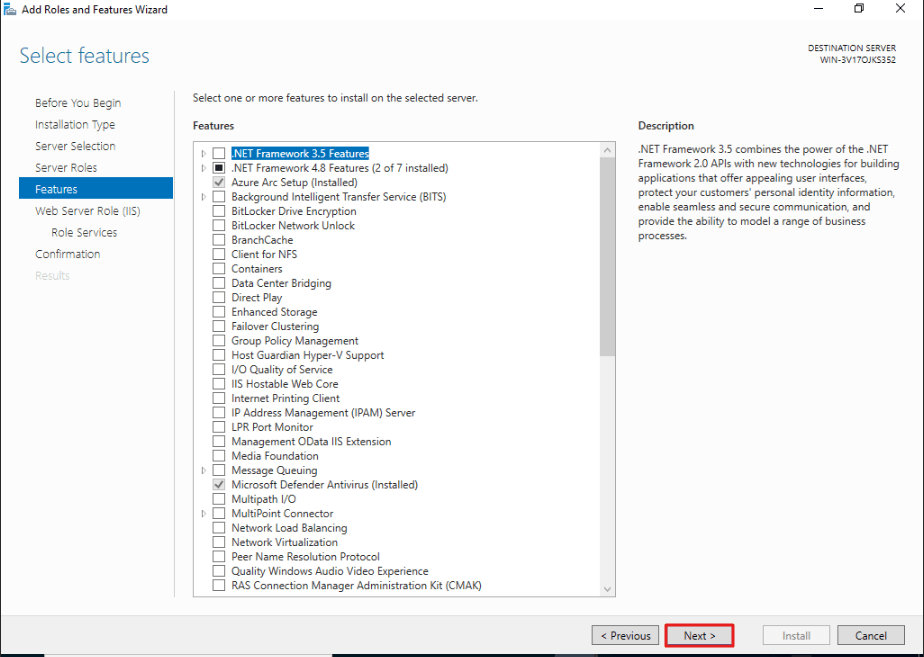Expand Background Intelligent Transfer Service (BITS) tree
Viewport: 924px width, 657px height.
click(204, 197)
